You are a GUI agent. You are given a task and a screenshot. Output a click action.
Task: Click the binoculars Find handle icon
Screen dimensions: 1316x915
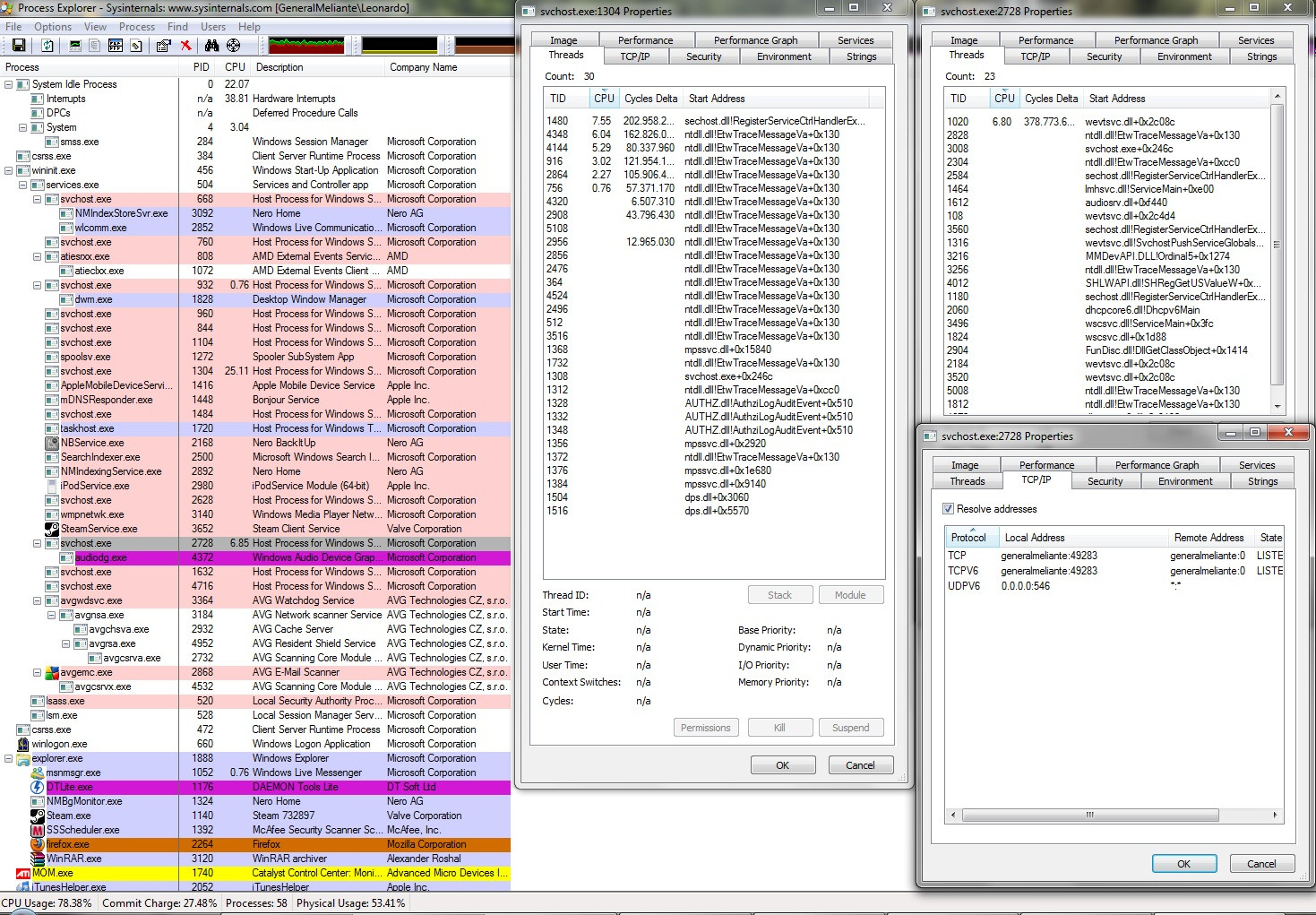tap(211, 45)
